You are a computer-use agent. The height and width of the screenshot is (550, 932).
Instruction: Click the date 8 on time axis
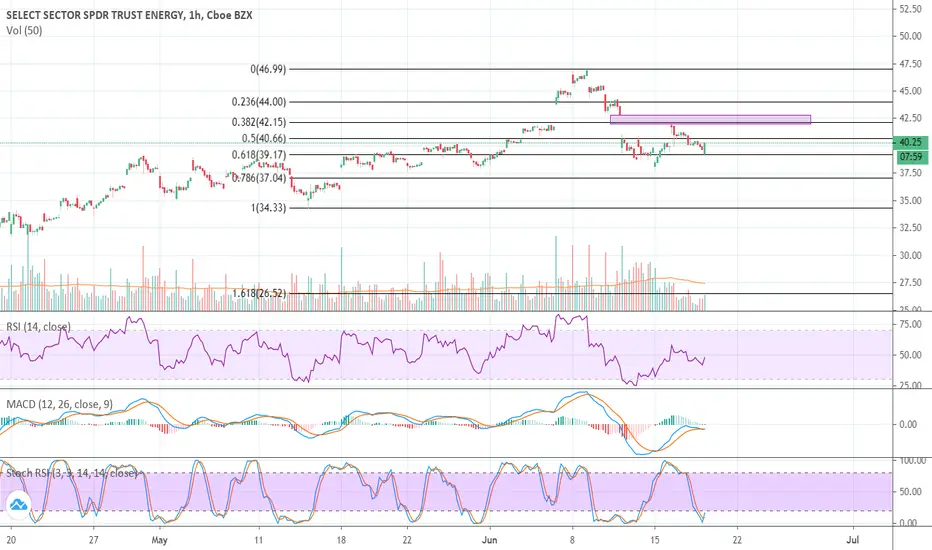(572, 540)
